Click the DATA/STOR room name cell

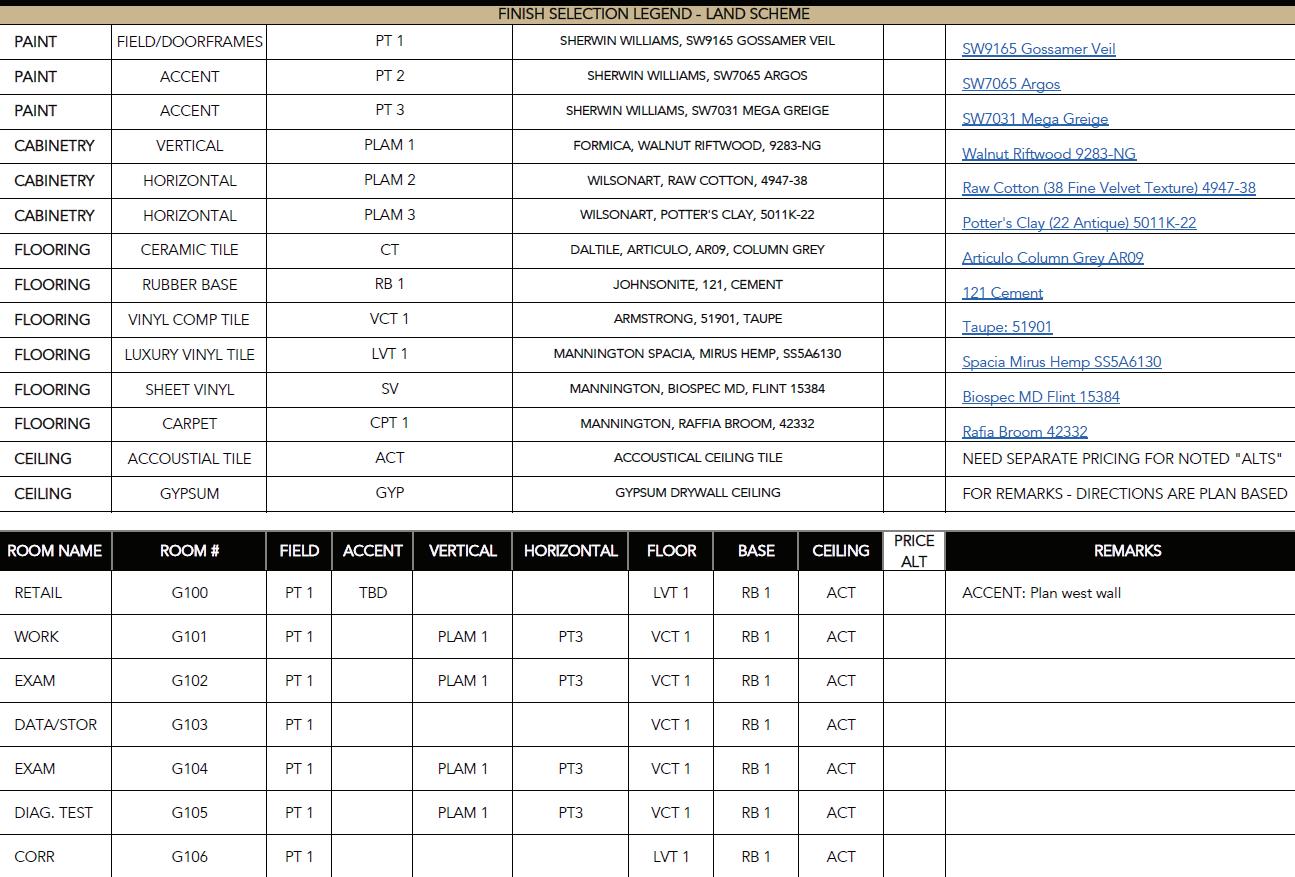pos(56,725)
